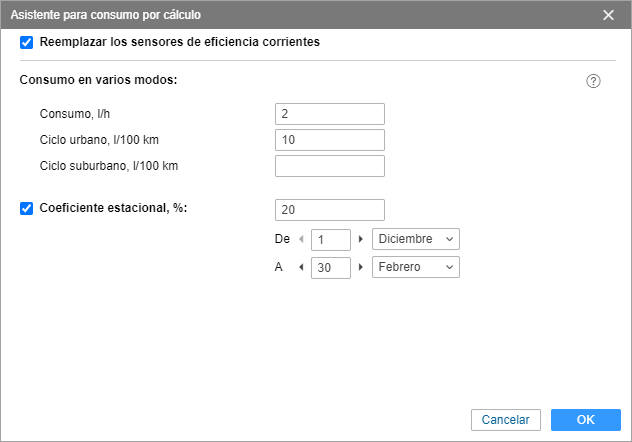The image size is (632, 442).
Task: Click the Cancelar button
Action: click(506, 420)
